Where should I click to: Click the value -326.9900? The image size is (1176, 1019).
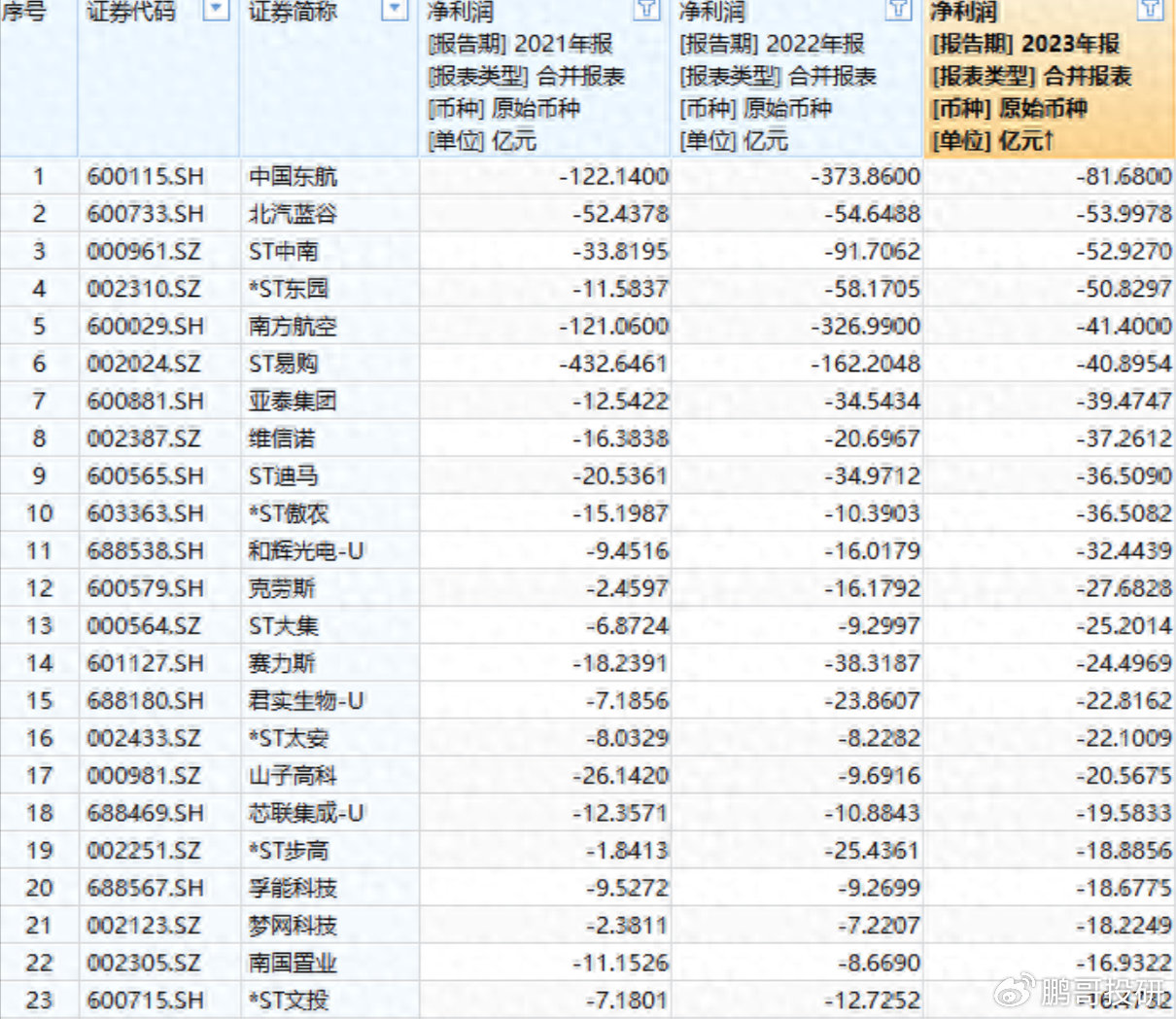coord(865,326)
